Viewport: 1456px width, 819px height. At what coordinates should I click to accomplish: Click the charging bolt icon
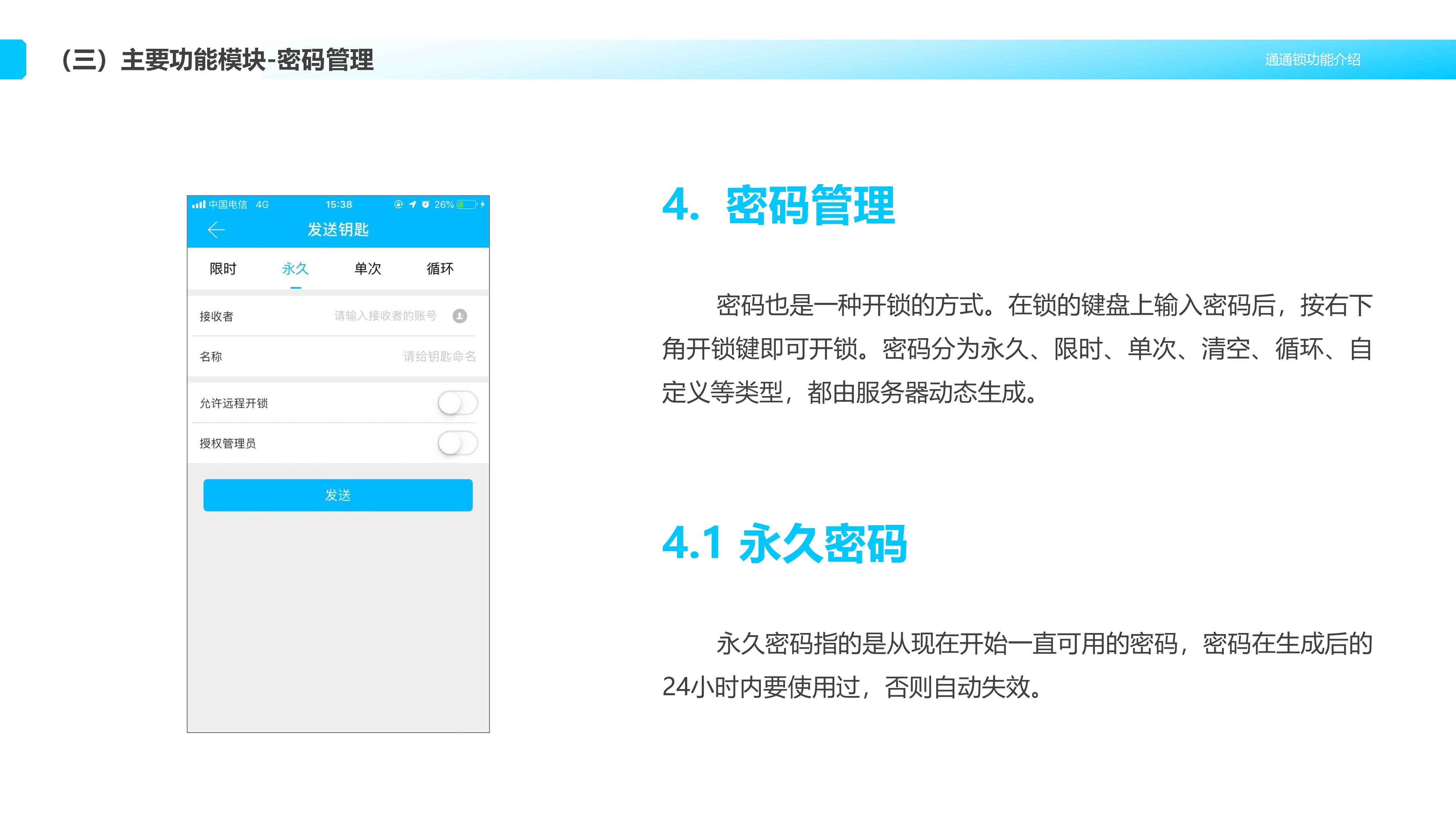pos(483,205)
